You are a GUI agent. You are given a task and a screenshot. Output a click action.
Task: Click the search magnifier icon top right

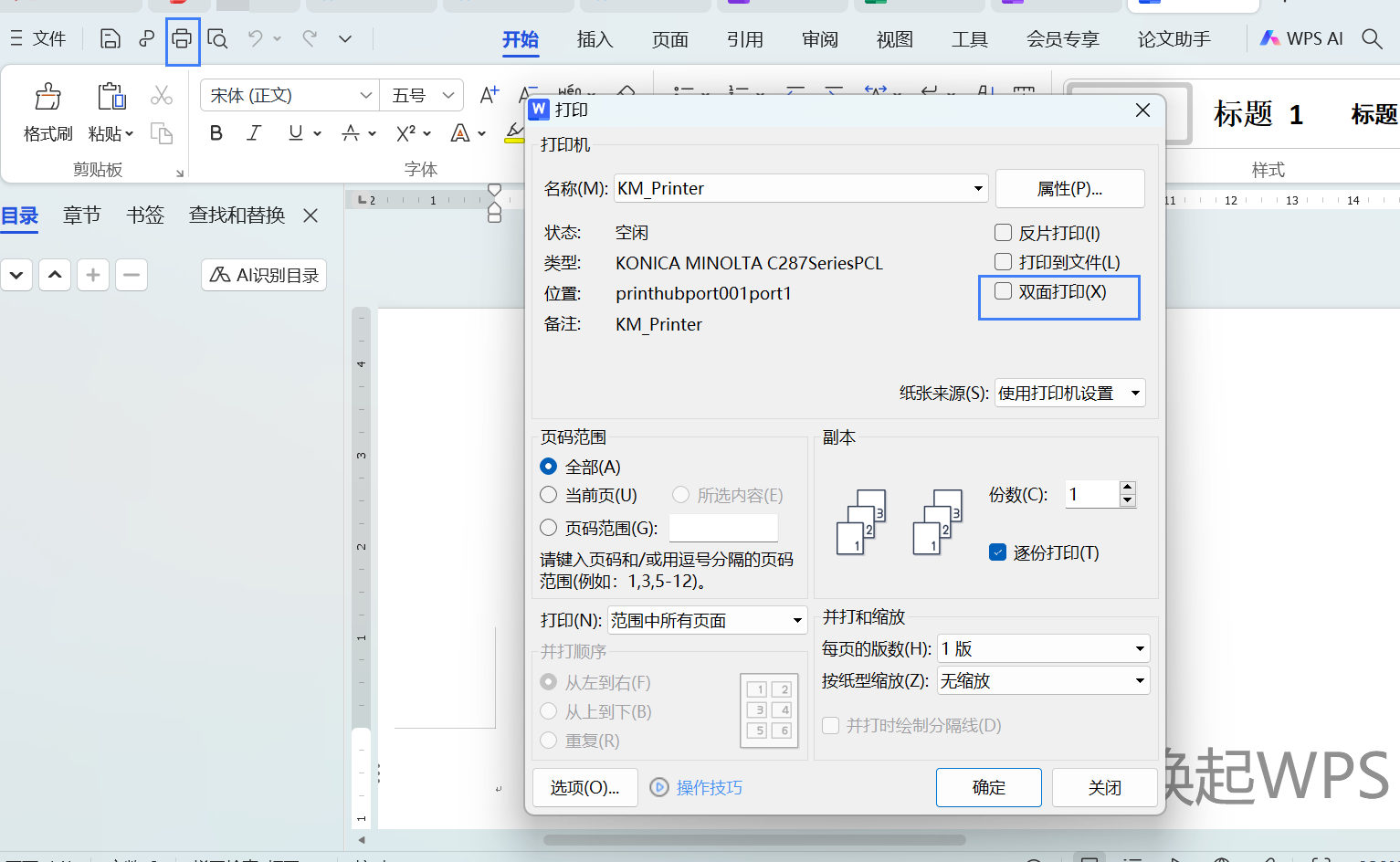point(1372,38)
